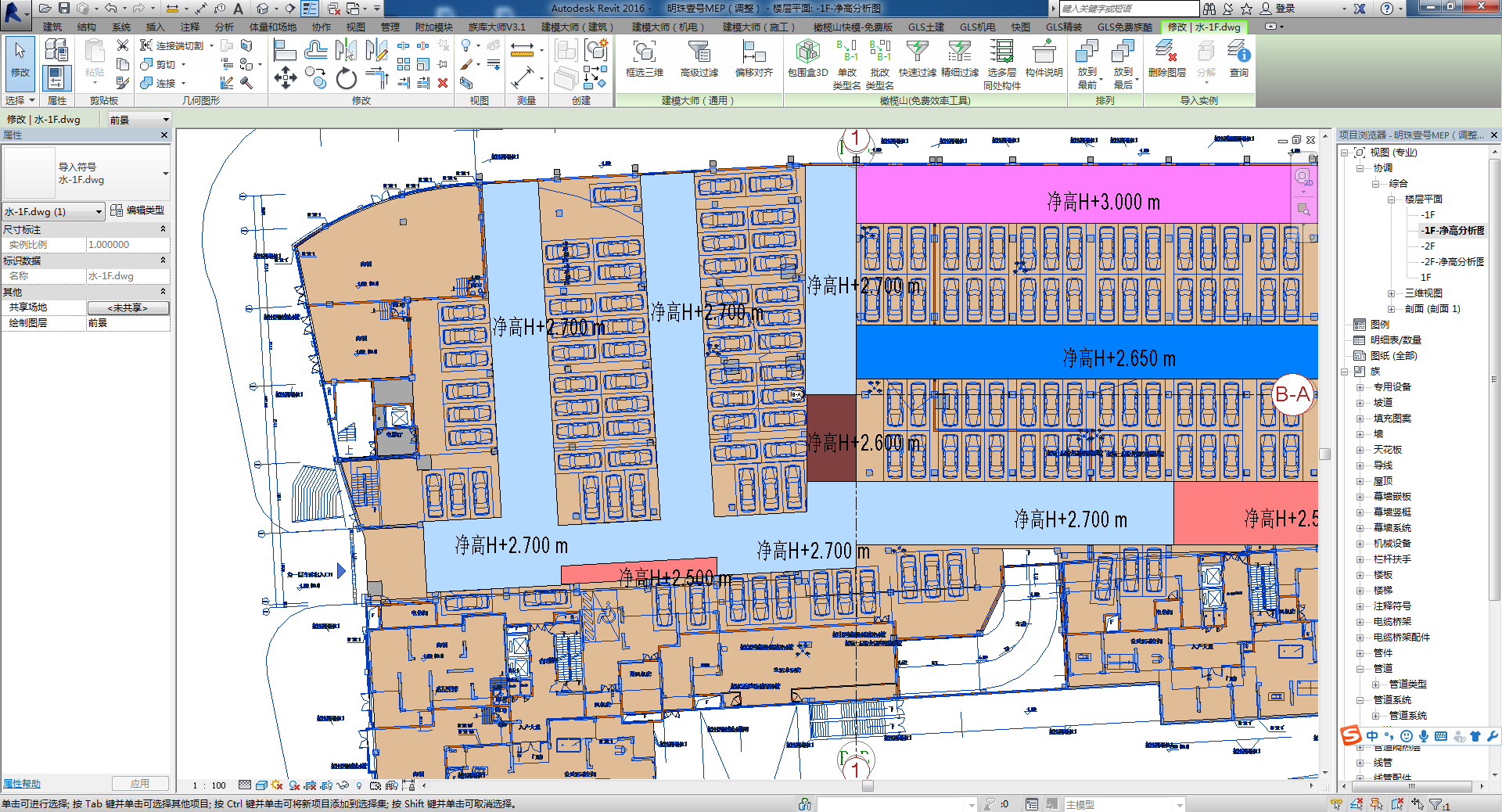Screen dimensions: 1502x812
Task: Open the 属性帮助 link
Action: (x=22, y=784)
